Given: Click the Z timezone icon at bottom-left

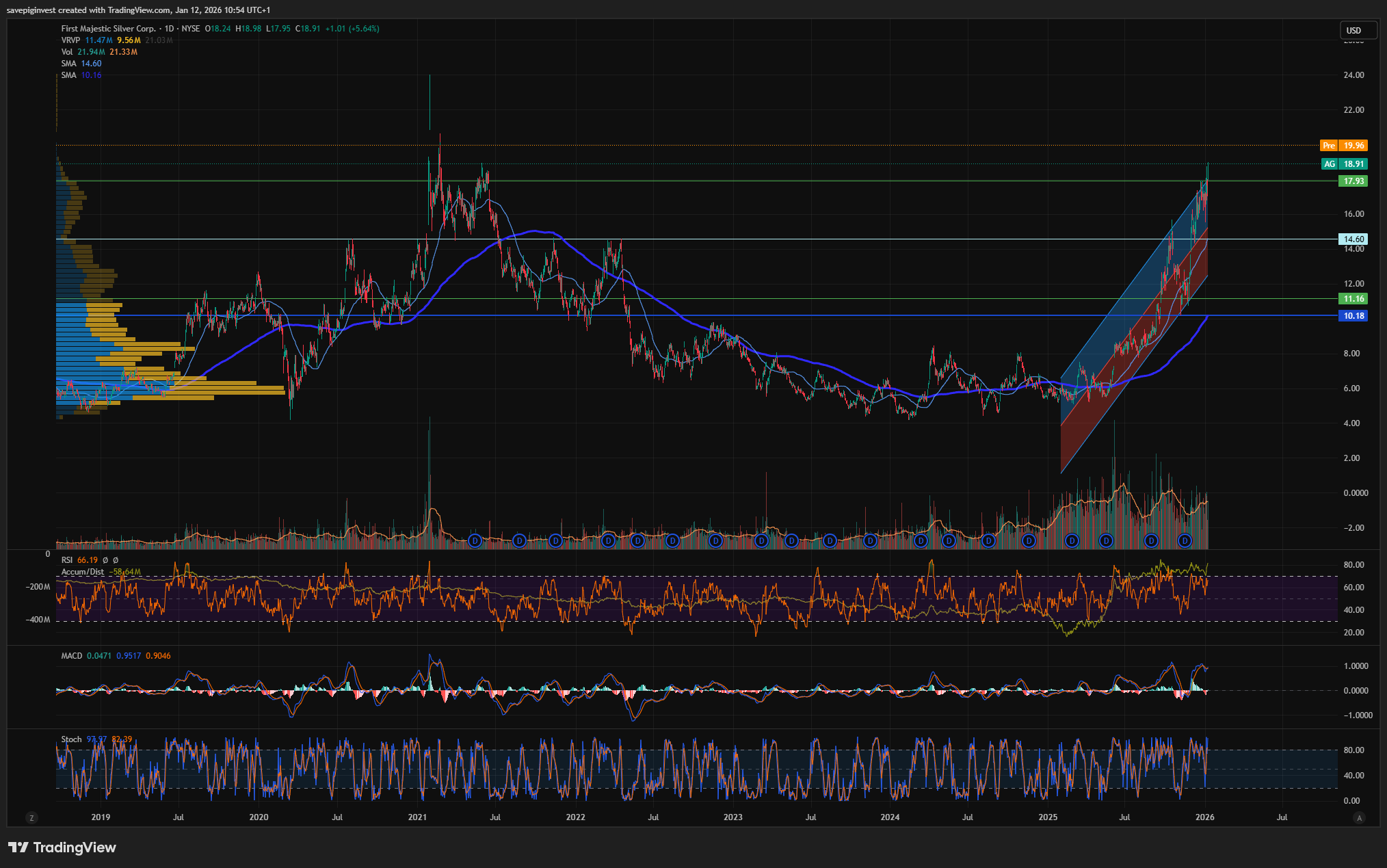Looking at the screenshot, I should click(x=31, y=817).
